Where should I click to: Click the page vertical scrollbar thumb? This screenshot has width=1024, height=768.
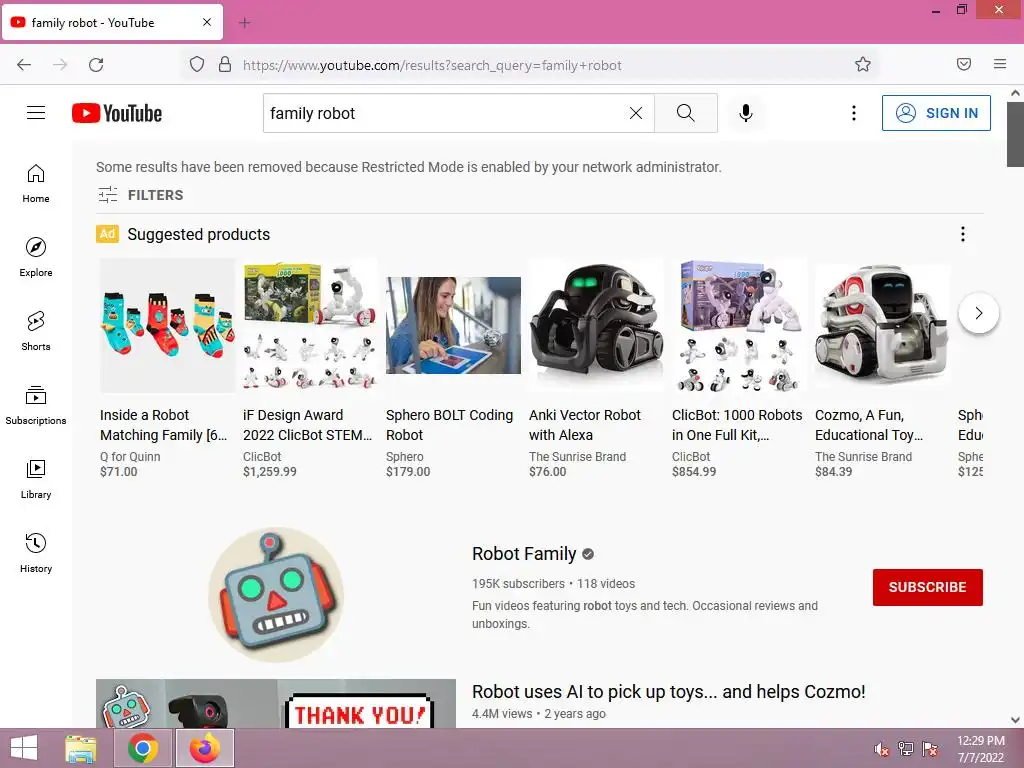click(1015, 134)
